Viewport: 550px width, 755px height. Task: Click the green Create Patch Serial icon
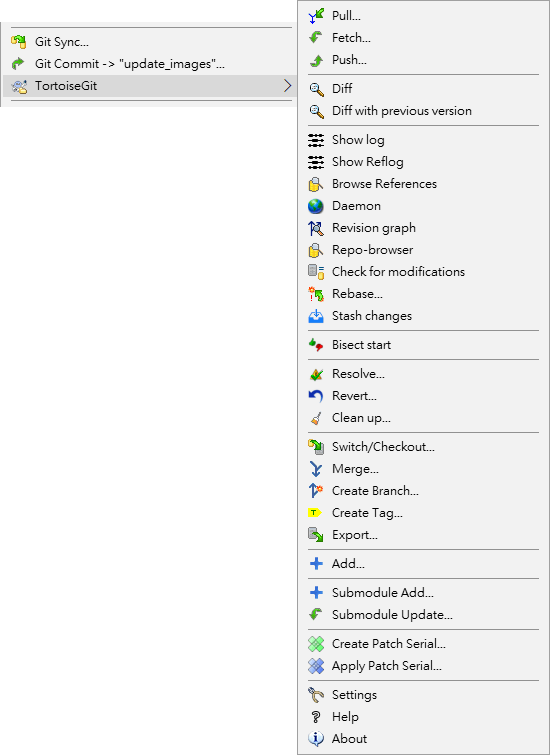click(316, 644)
